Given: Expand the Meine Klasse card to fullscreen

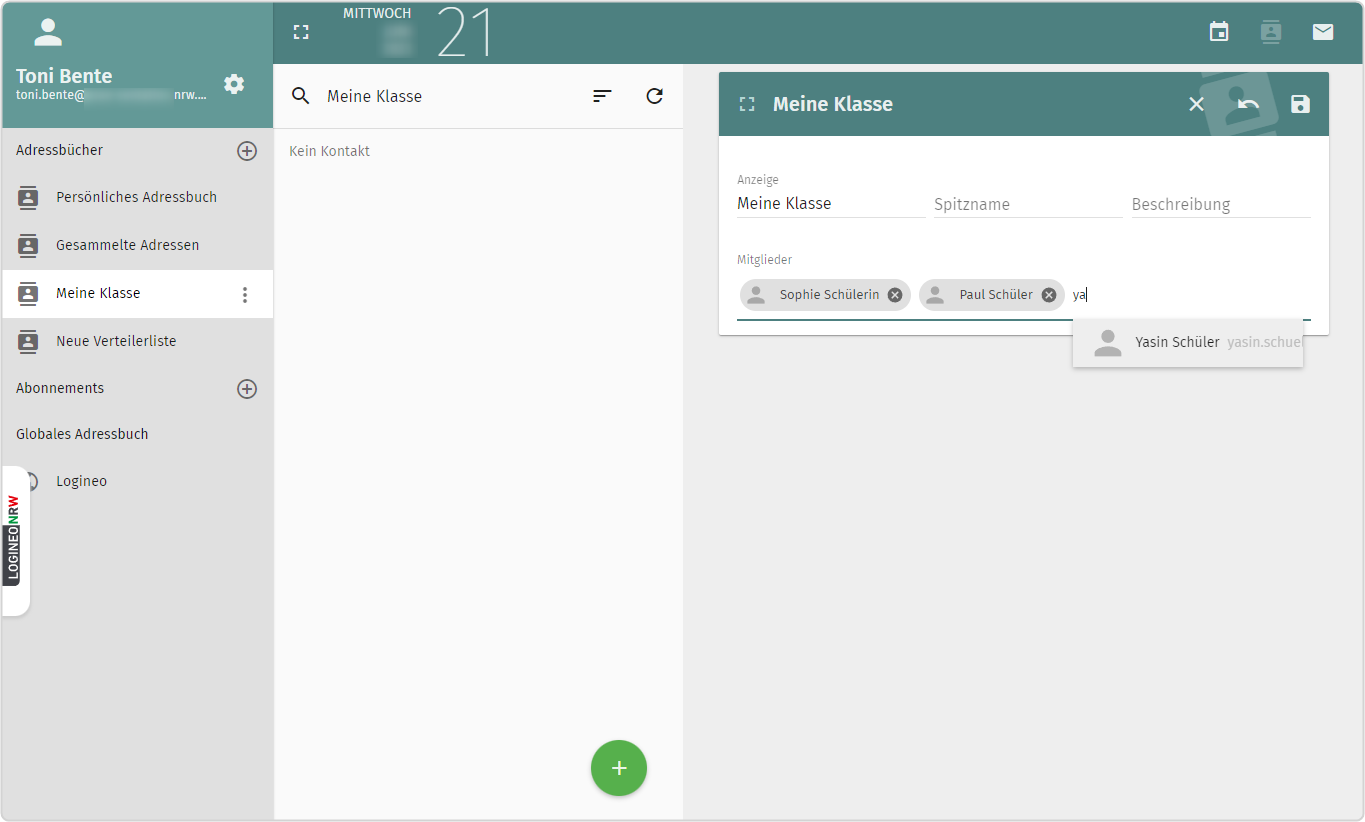Looking at the screenshot, I should [747, 104].
